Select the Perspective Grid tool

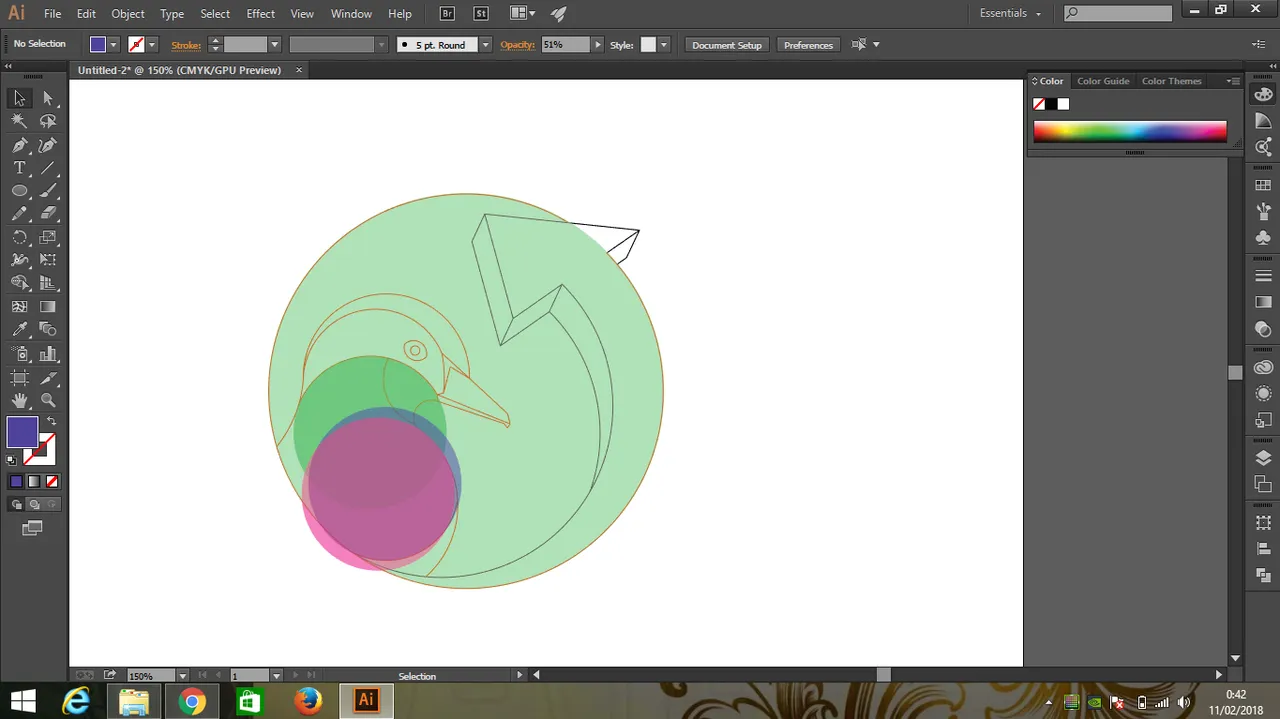click(48, 283)
